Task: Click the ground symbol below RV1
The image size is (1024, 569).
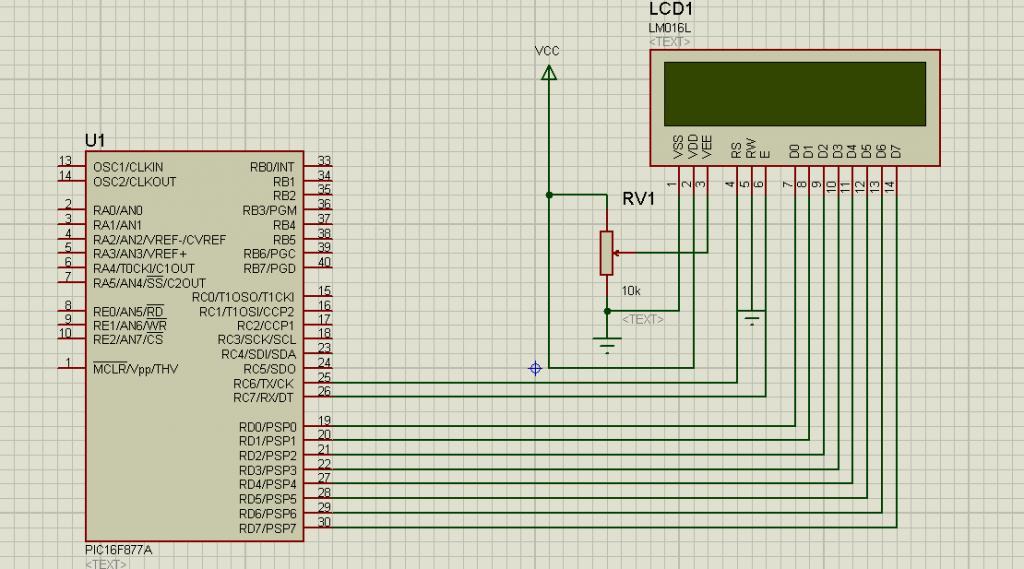Action: 607,345
